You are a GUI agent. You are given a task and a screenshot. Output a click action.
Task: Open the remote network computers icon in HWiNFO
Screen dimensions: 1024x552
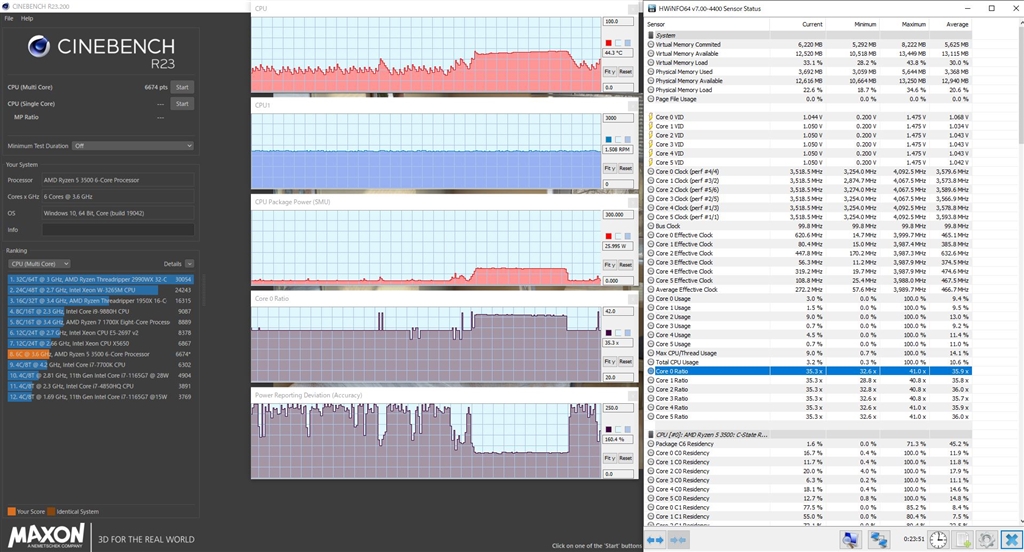point(878,540)
